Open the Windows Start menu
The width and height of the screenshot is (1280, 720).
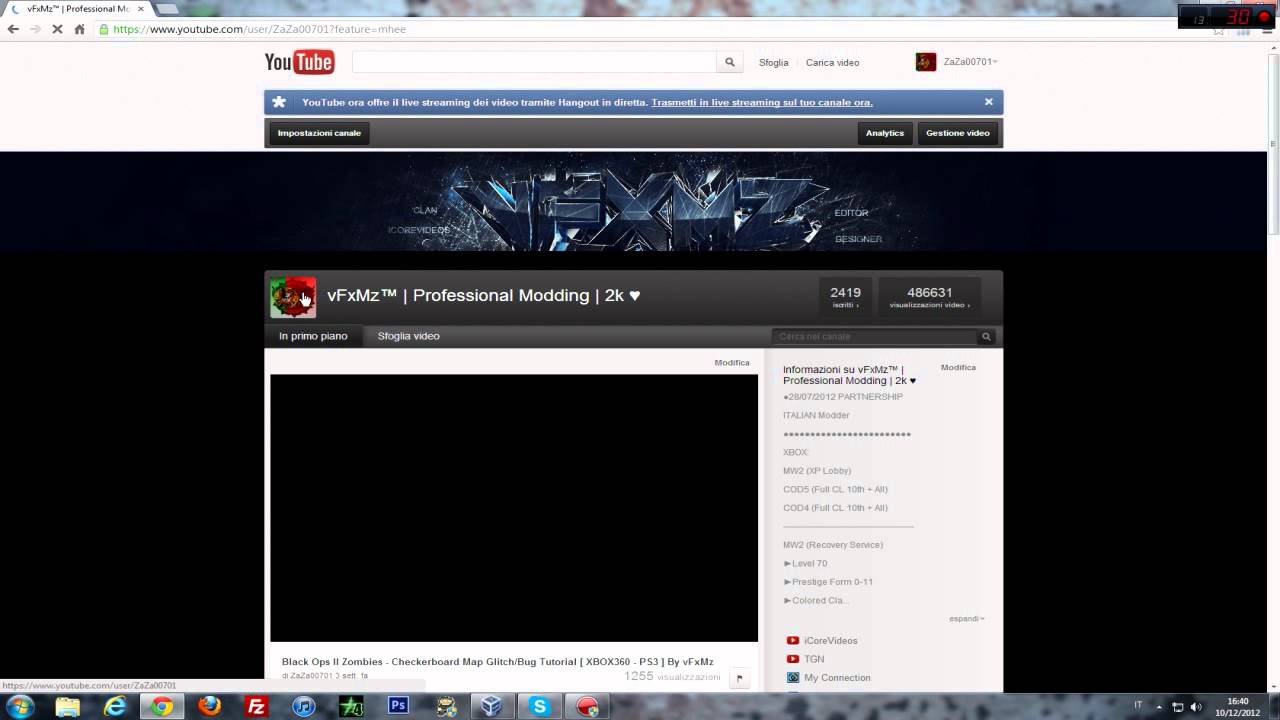point(20,706)
